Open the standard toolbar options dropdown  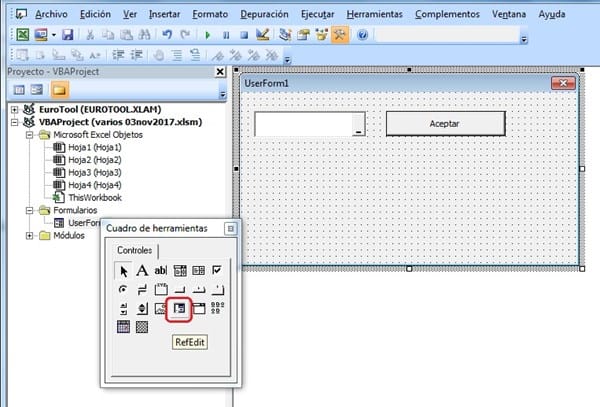[524, 39]
